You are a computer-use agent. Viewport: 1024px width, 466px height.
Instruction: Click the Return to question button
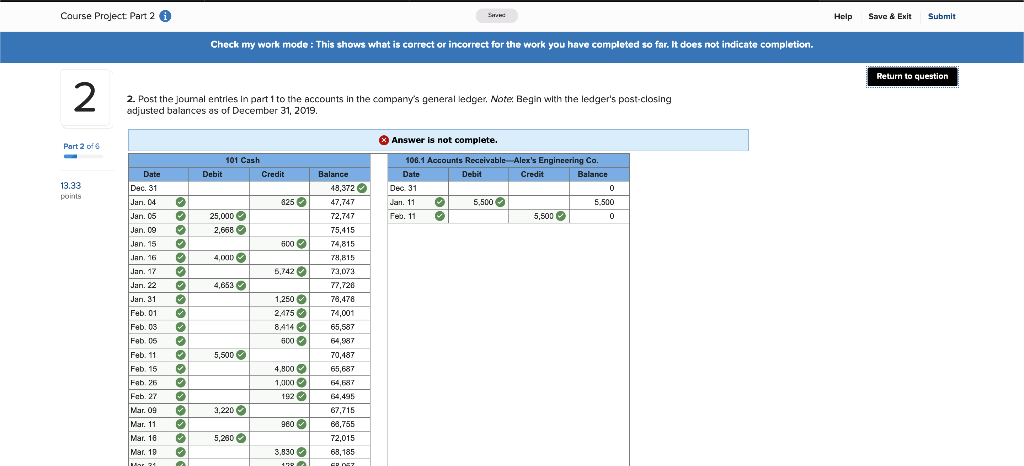pos(912,76)
